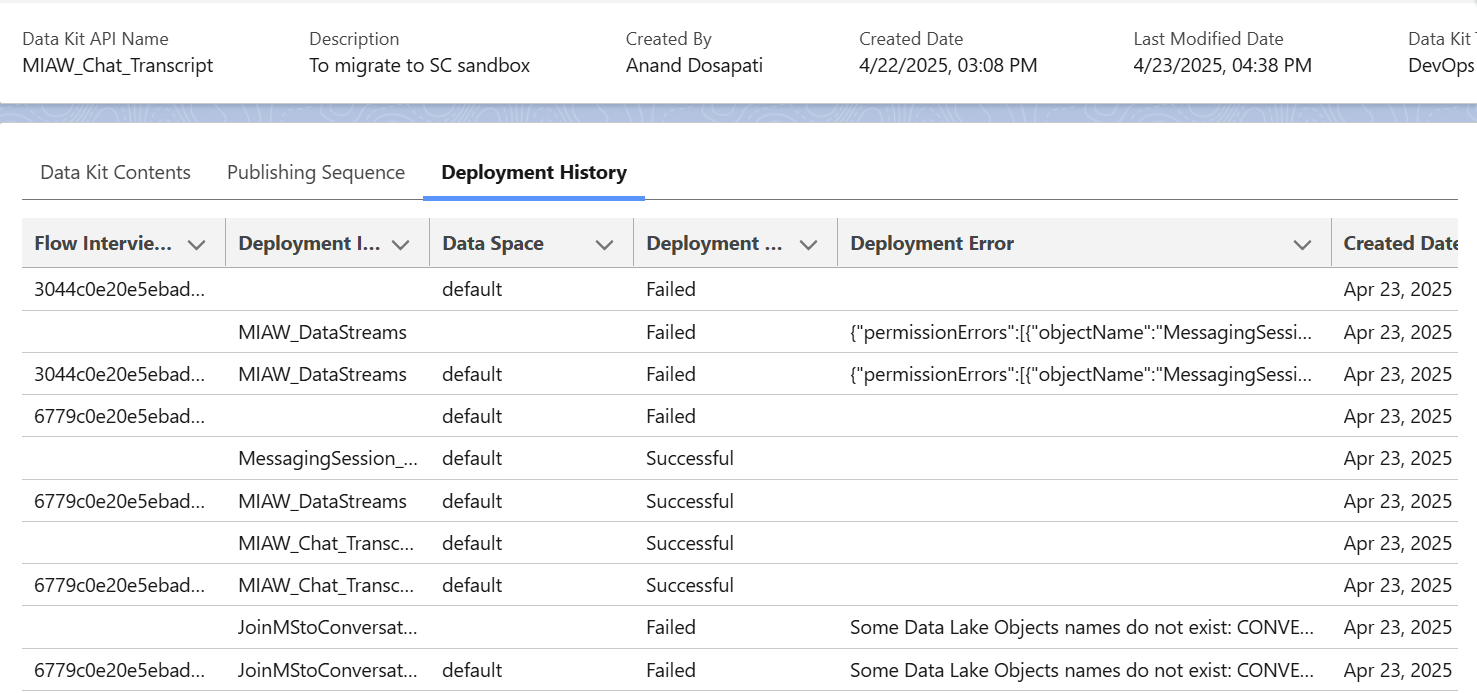Click the Flow Interview column header label

pyautogui.click(x=103, y=243)
